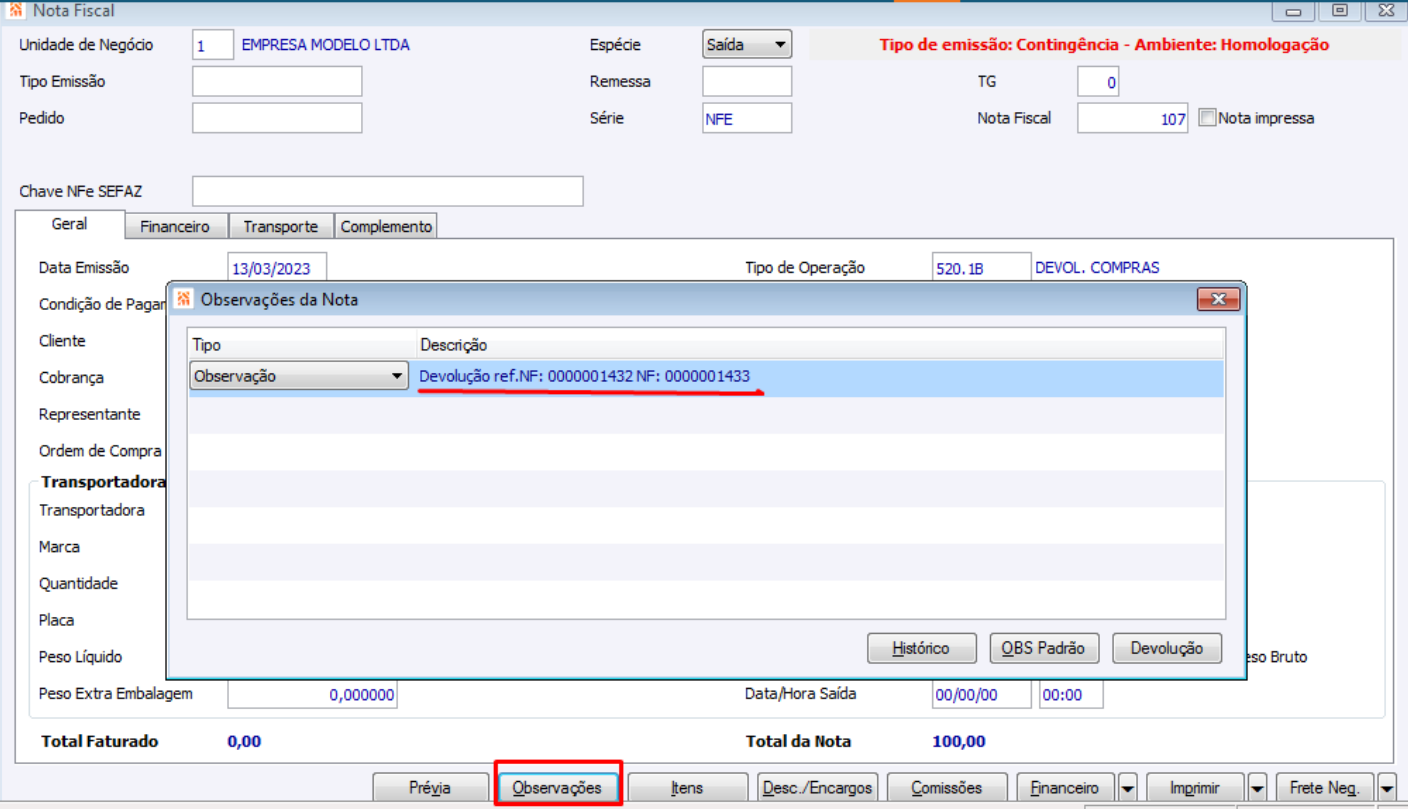The height and width of the screenshot is (811, 1408).
Task: Click the Data/Hora Saída date field
Action: [x=981, y=694]
